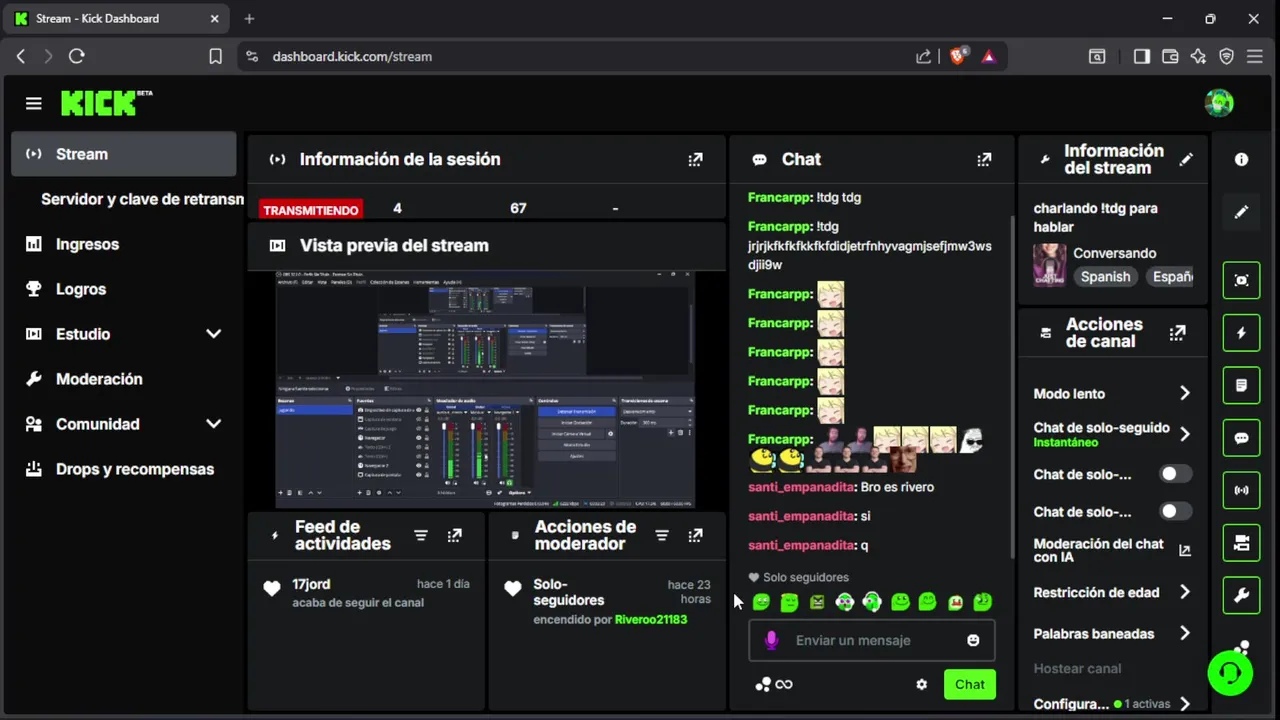This screenshot has width=1280, height=720.
Task: Click the green Chat send button
Action: [969, 684]
